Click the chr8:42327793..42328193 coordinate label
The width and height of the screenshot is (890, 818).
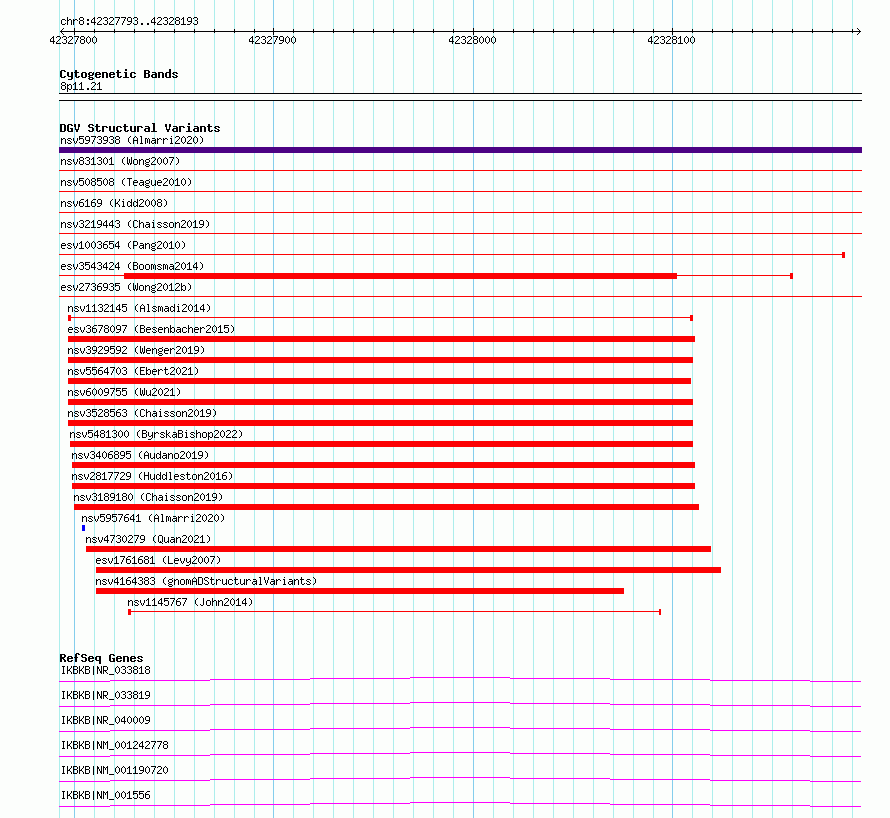(129, 22)
